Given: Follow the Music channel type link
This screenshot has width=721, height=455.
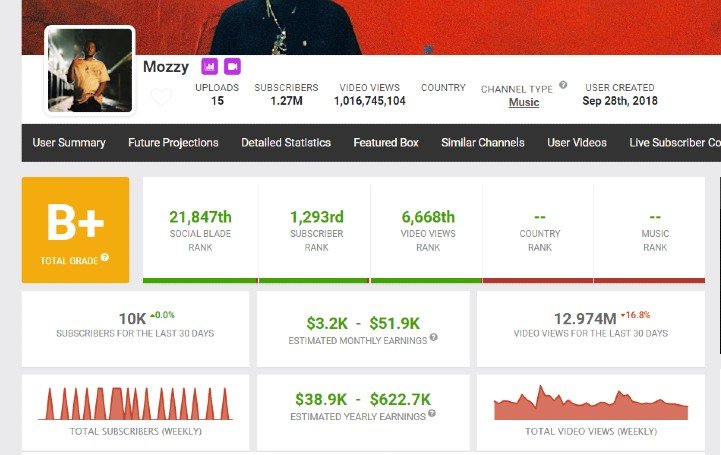Looking at the screenshot, I should [524, 102].
